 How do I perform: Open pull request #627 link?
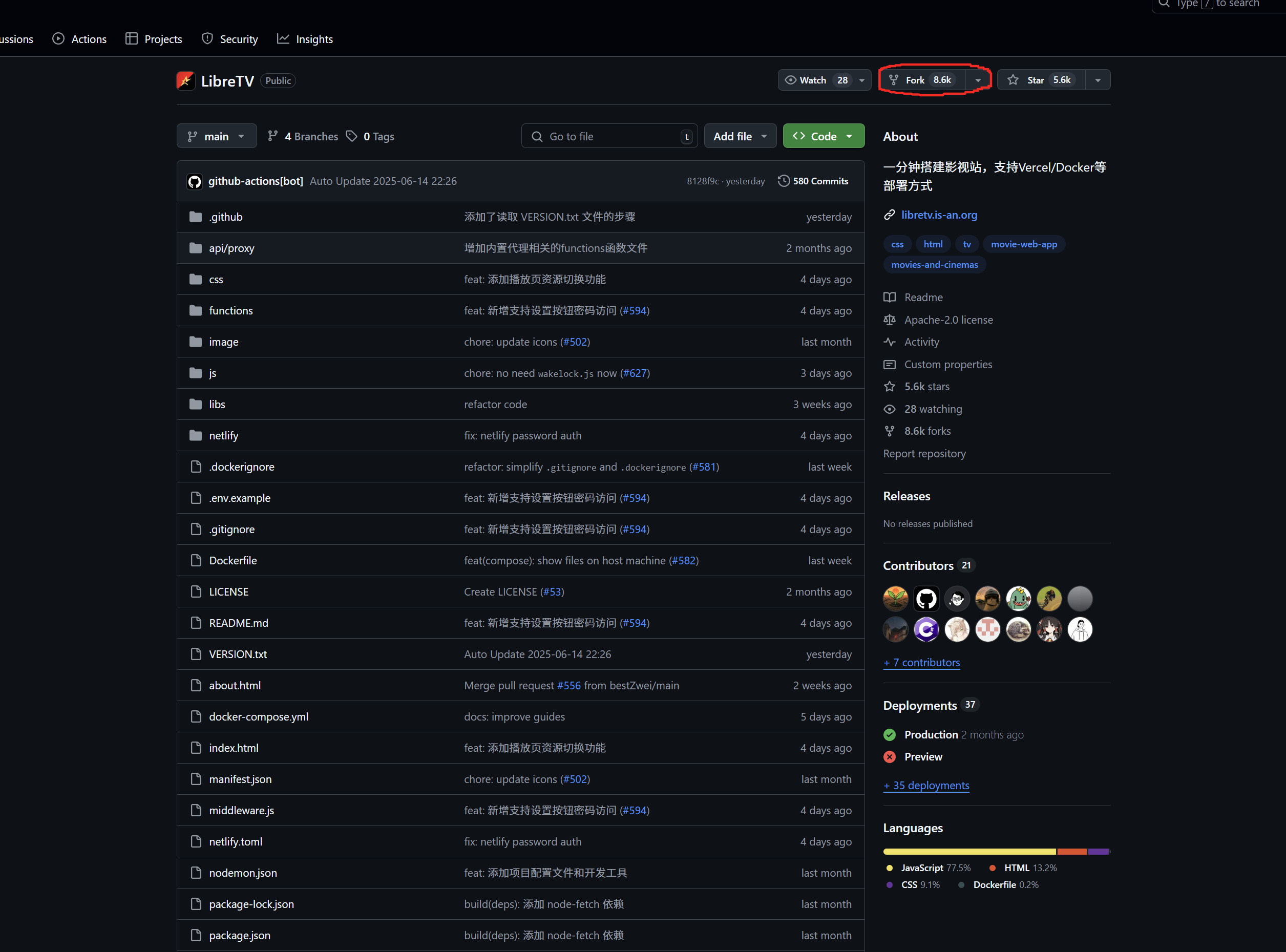tap(635, 373)
